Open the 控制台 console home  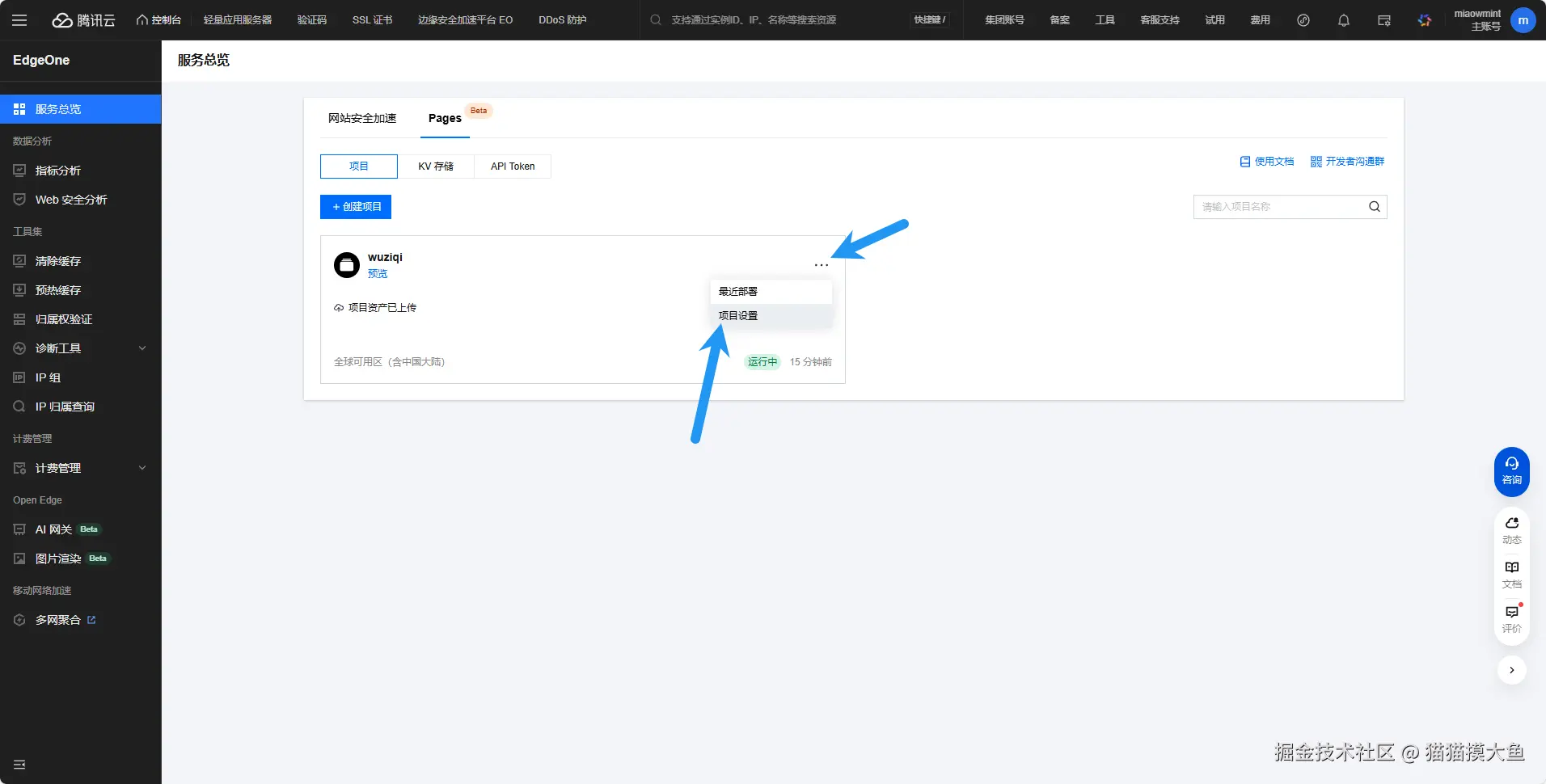(158, 20)
